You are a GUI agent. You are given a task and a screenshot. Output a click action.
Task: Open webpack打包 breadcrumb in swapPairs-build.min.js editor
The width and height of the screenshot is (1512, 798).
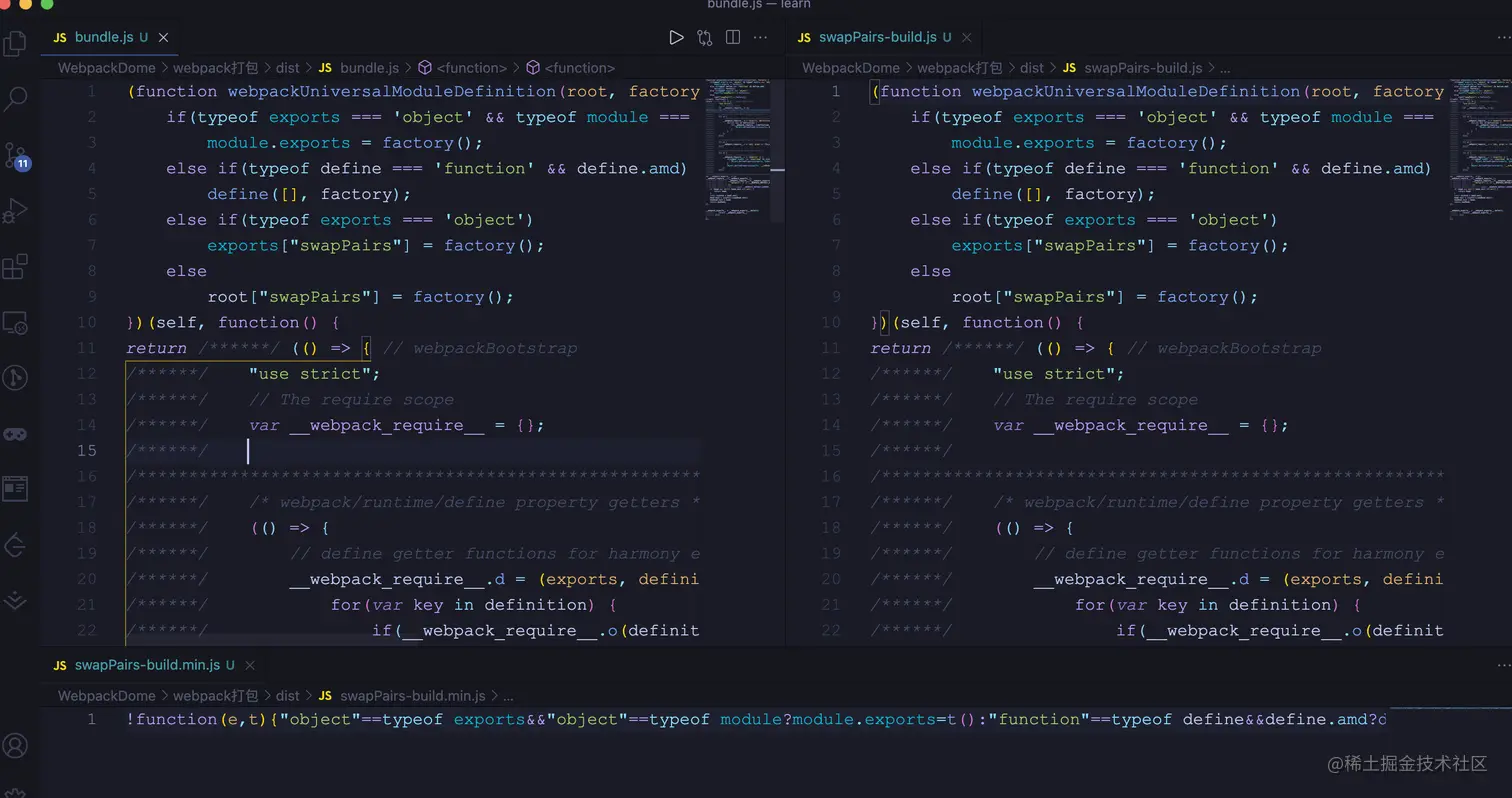pyautogui.click(x=215, y=696)
